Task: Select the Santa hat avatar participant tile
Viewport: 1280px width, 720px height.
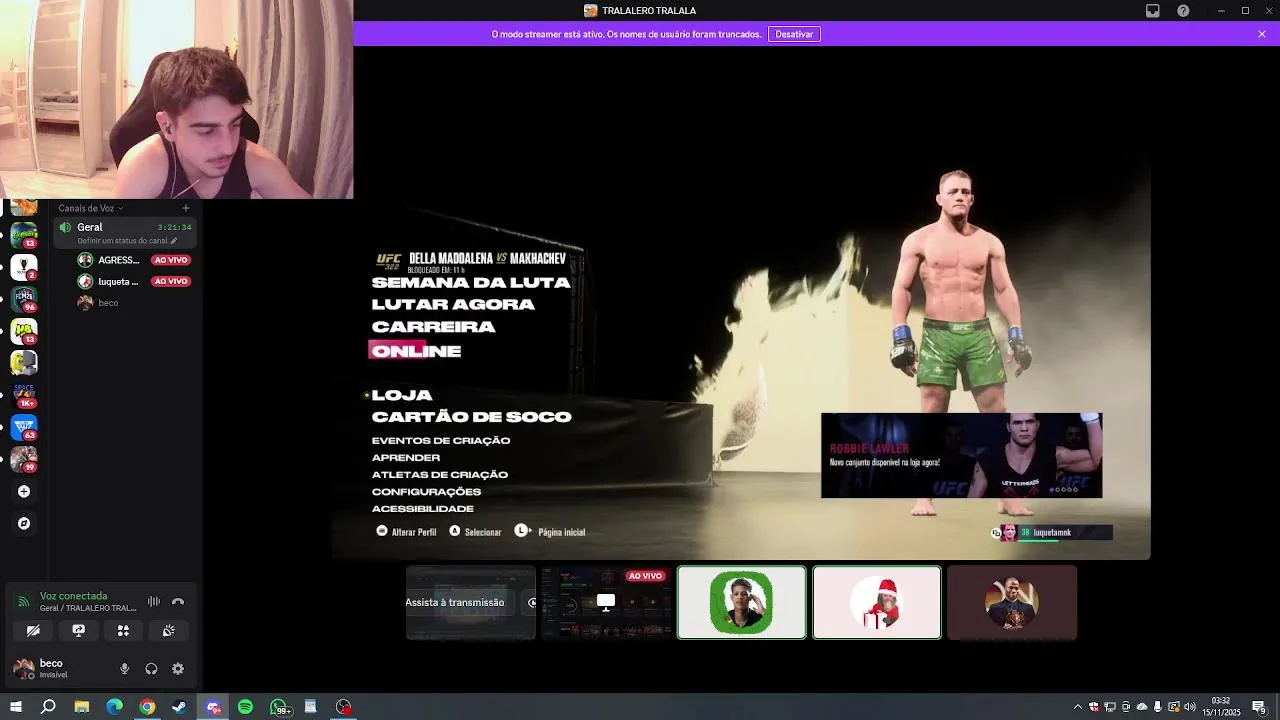Action: pyautogui.click(x=877, y=603)
